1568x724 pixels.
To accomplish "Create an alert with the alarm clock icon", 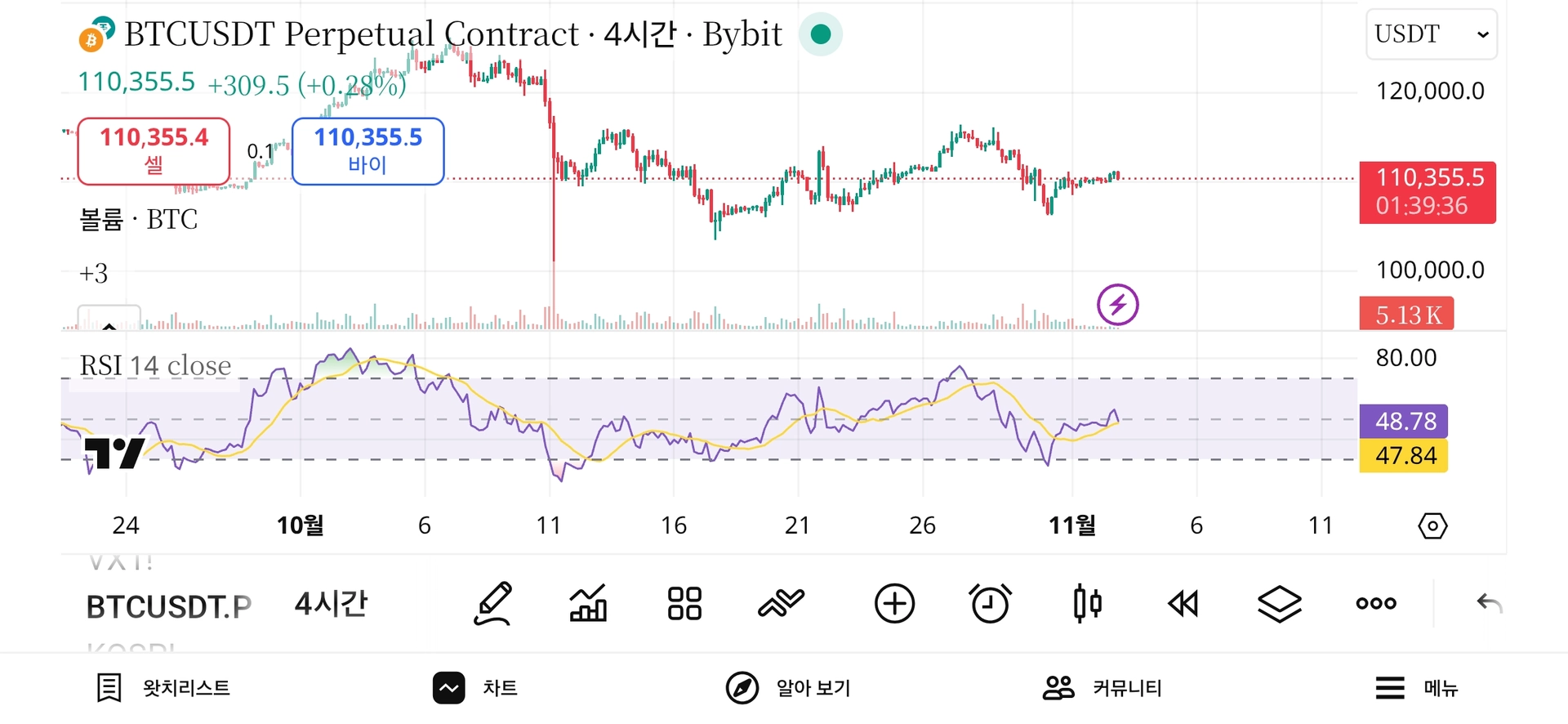I will 990,604.
